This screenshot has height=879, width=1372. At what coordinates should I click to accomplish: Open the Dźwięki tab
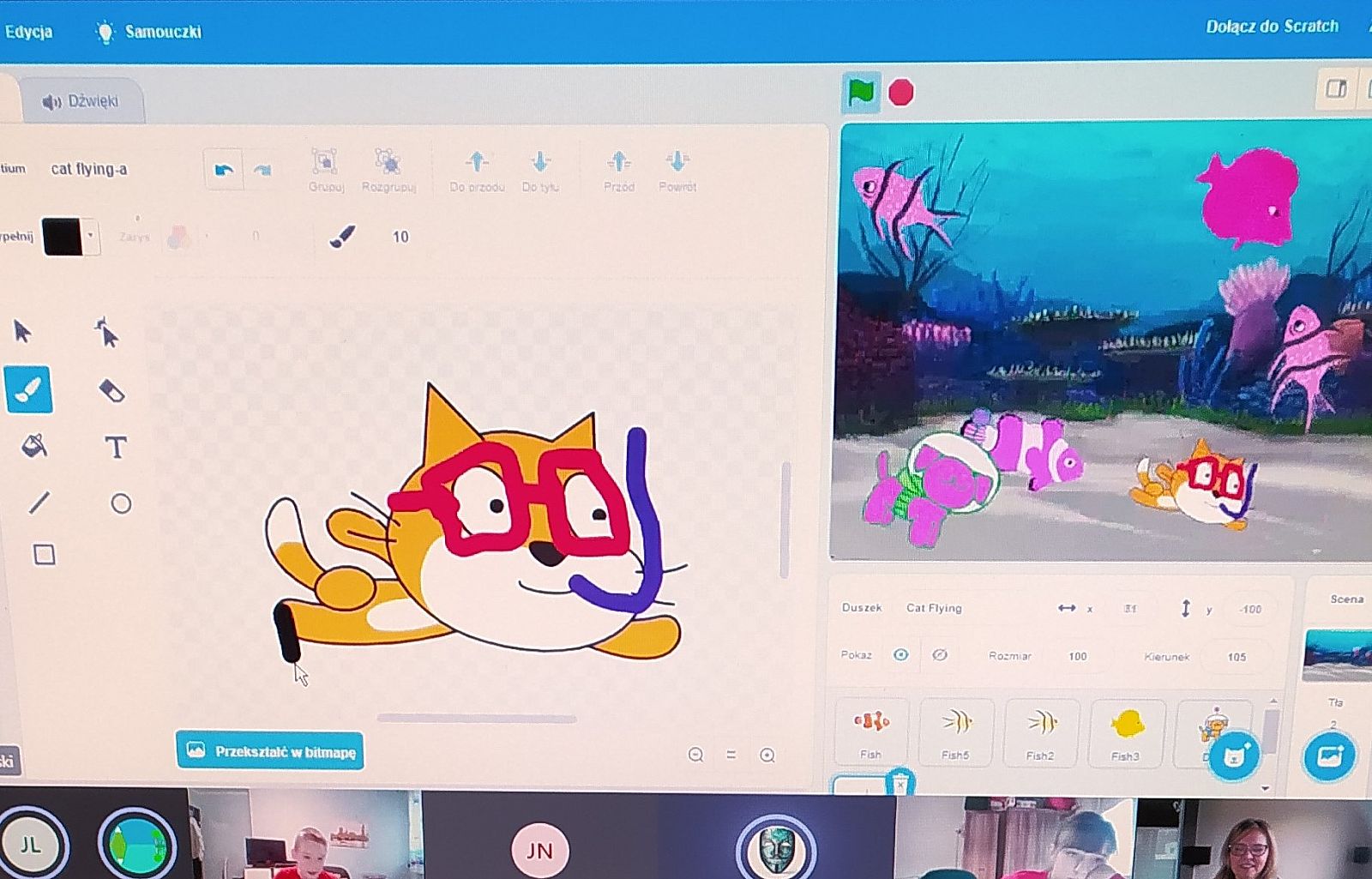pyautogui.click(x=81, y=101)
